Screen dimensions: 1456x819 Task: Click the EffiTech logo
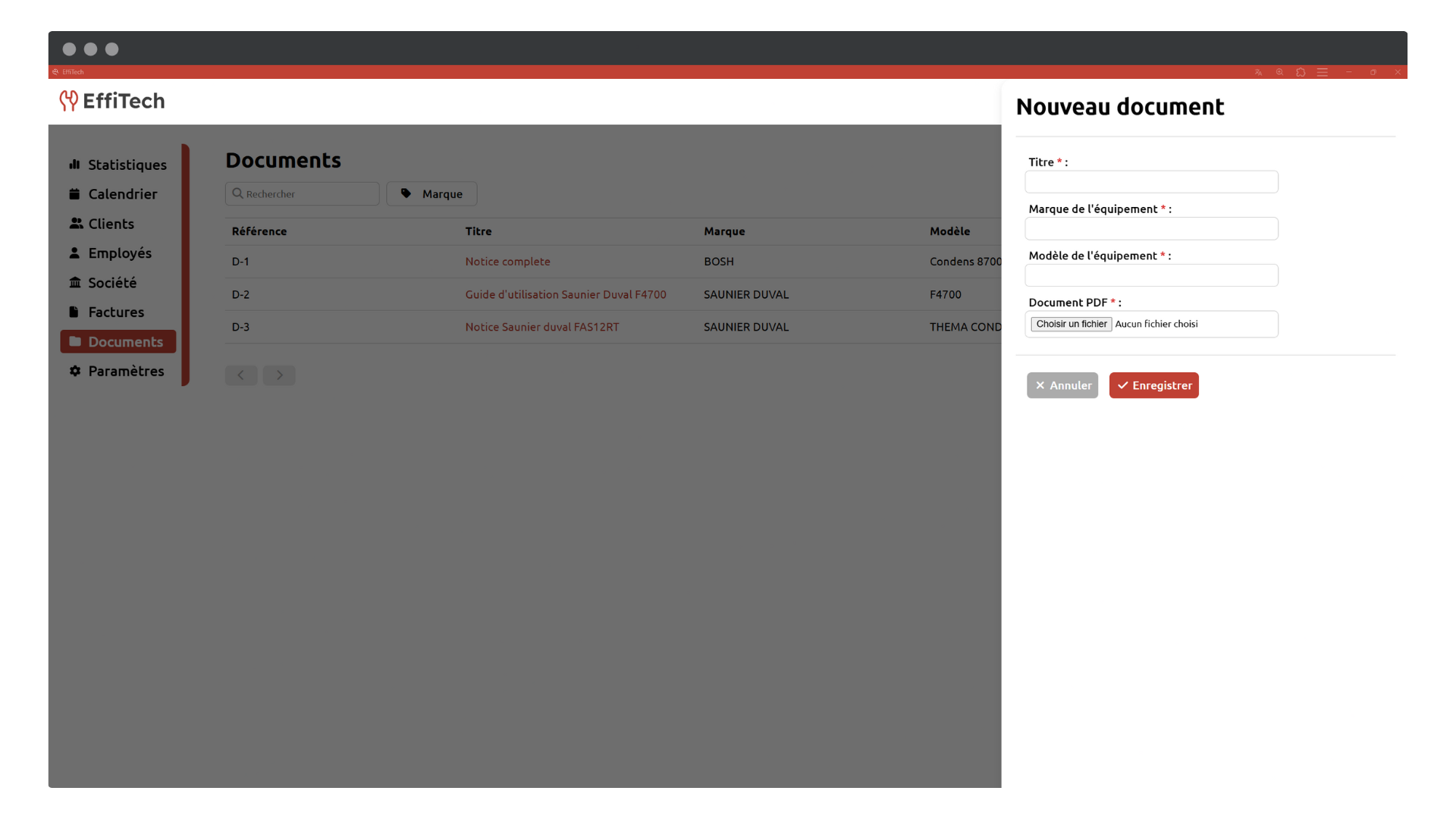point(112,101)
